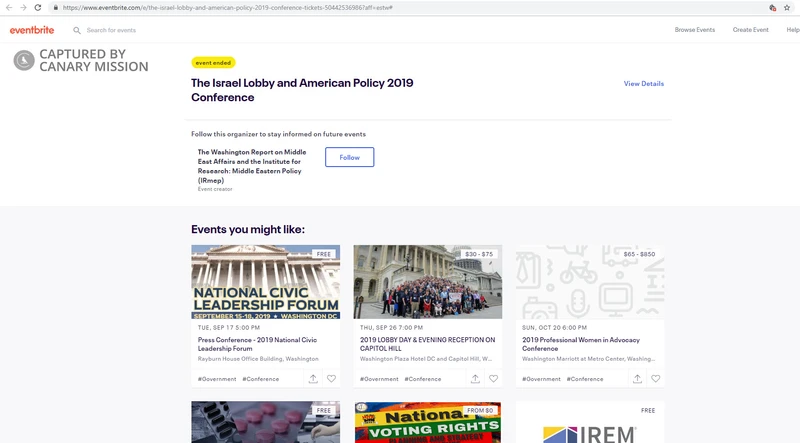Follow the organizer
Viewport: 800px width, 443px height.
click(349, 157)
